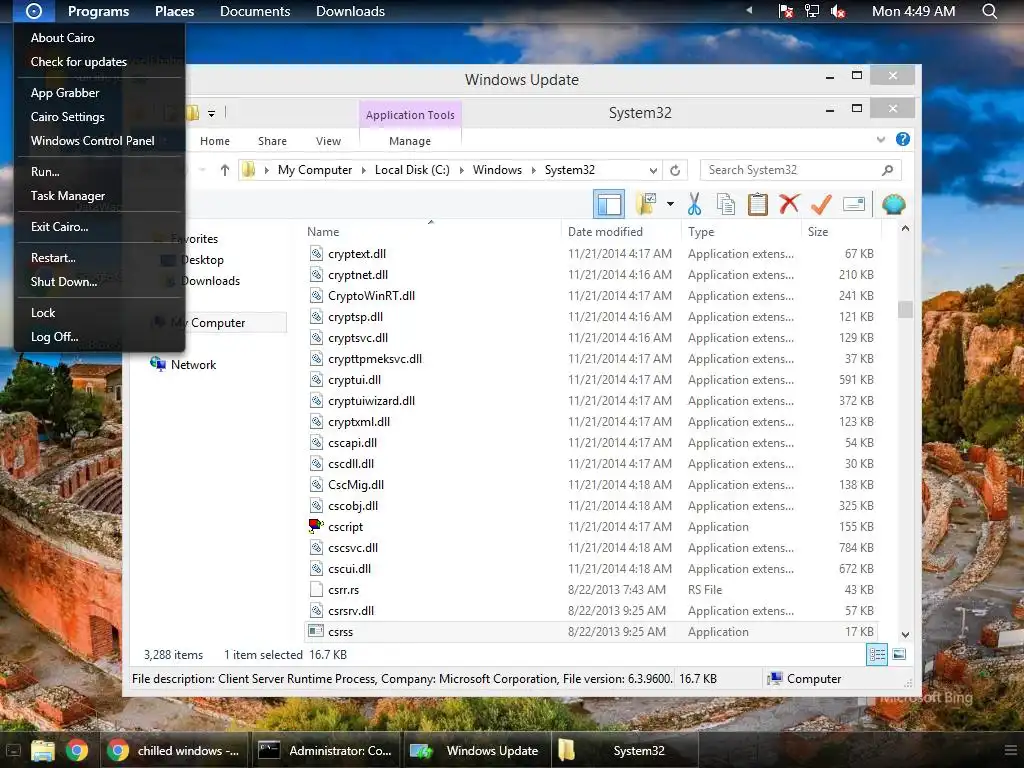The height and width of the screenshot is (768, 1024).
Task: Switch to chilled windows Chrome task
Action: (174, 750)
